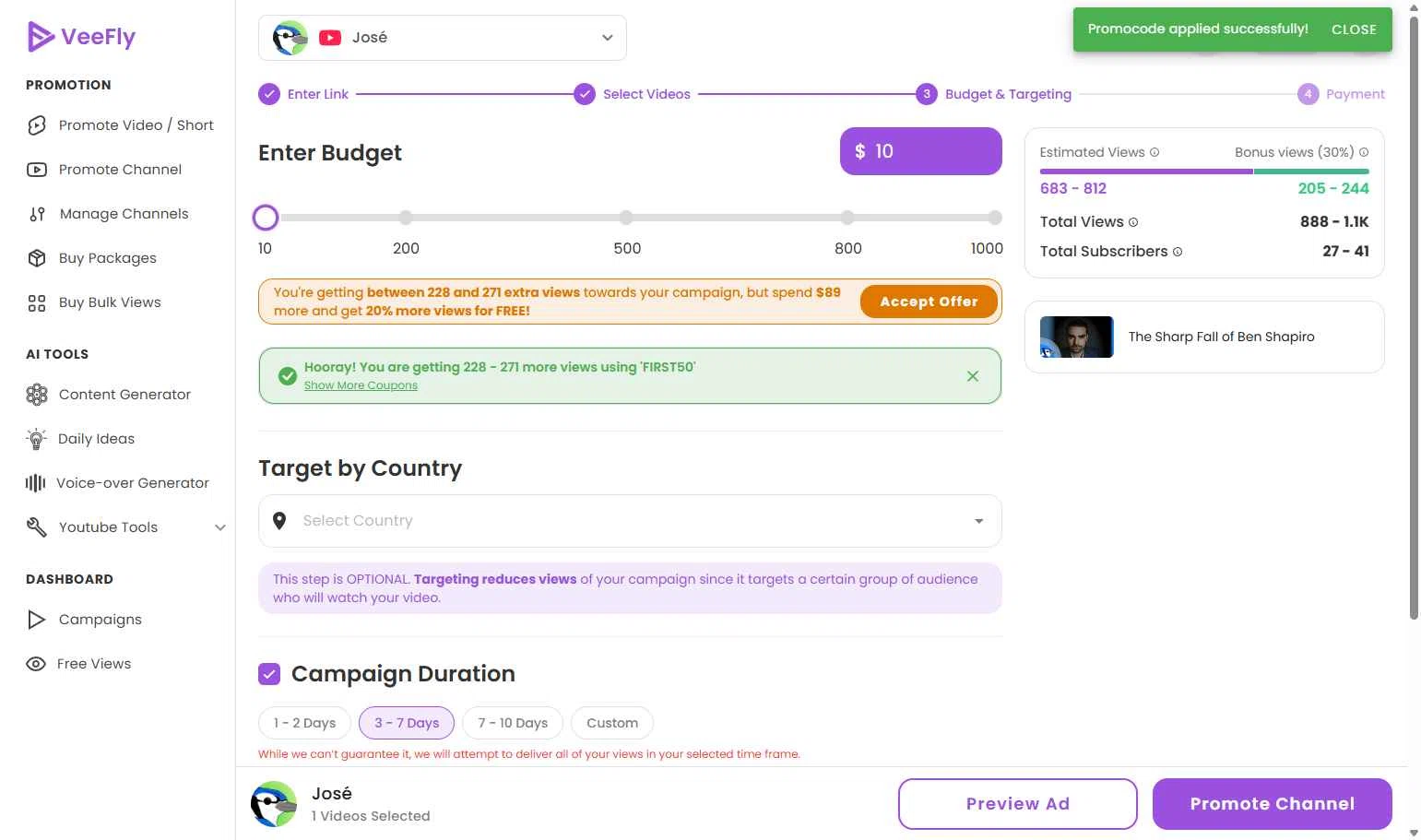Click the Preview Ad button
Image resolution: width=1421 pixels, height=840 pixels.
coord(1018,804)
